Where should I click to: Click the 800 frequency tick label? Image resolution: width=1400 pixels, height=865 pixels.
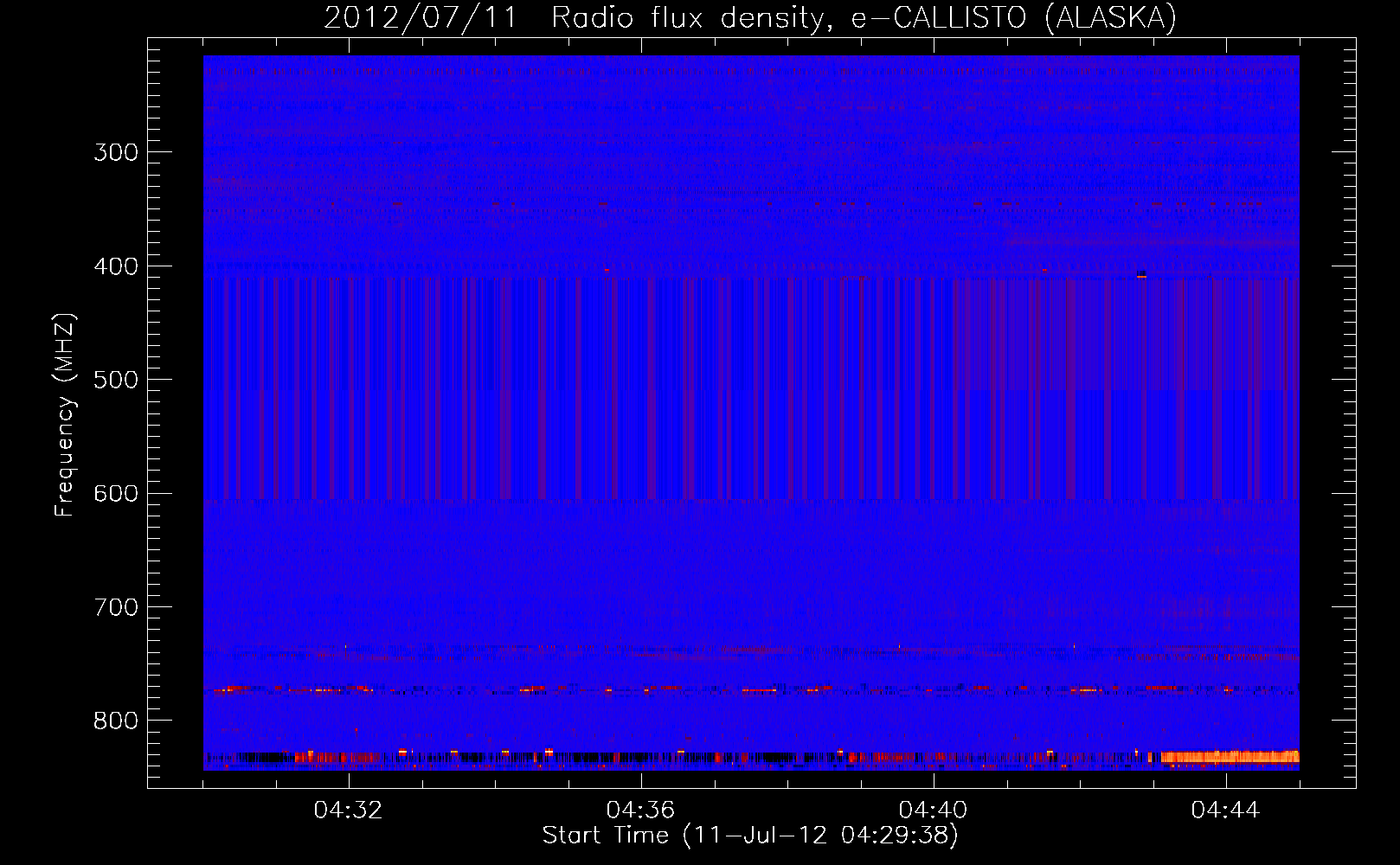coord(116,721)
